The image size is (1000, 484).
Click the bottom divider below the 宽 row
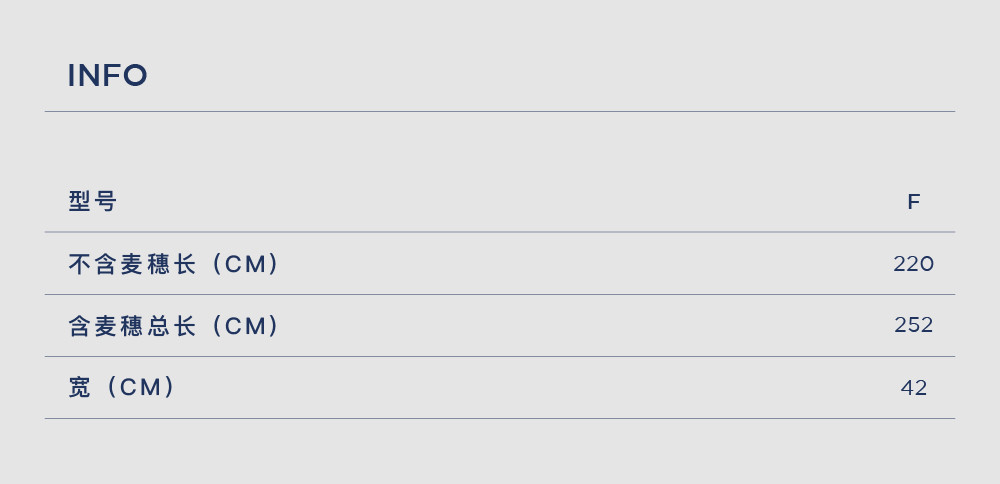500,418
